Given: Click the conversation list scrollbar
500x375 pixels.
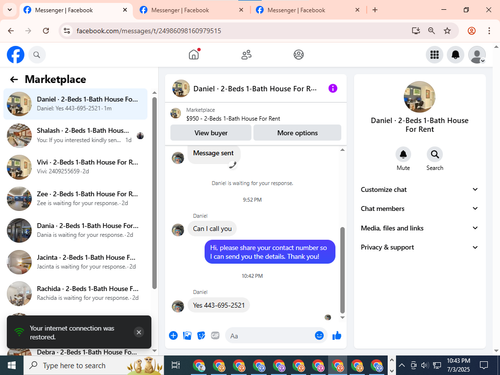Looking at the screenshot, I should 154,193.
